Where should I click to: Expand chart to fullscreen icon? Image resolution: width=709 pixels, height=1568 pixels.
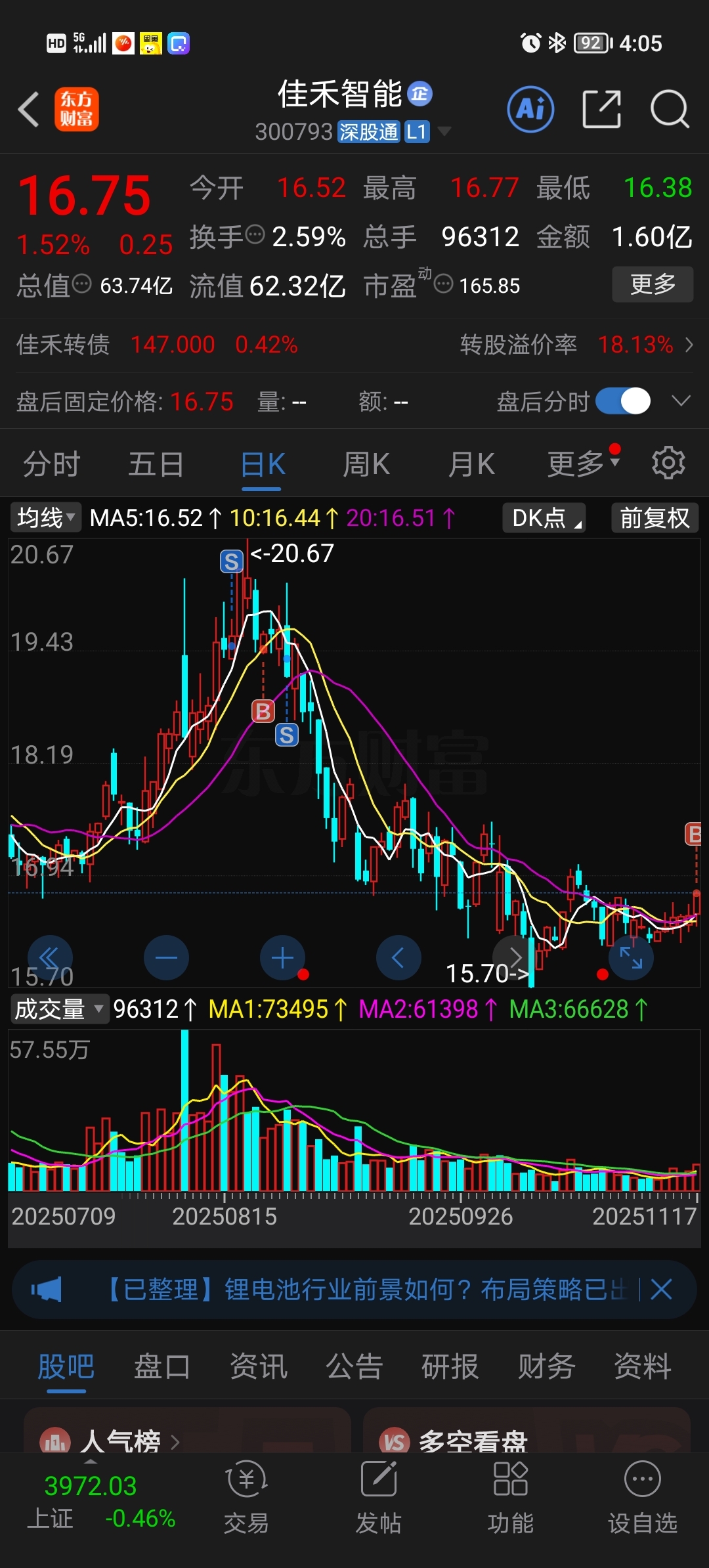(631, 958)
